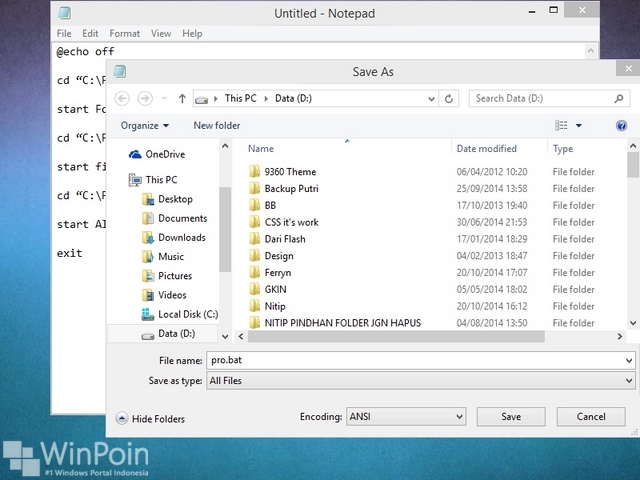
Task: Open the Notepad View menu
Action: tap(161, 33)
